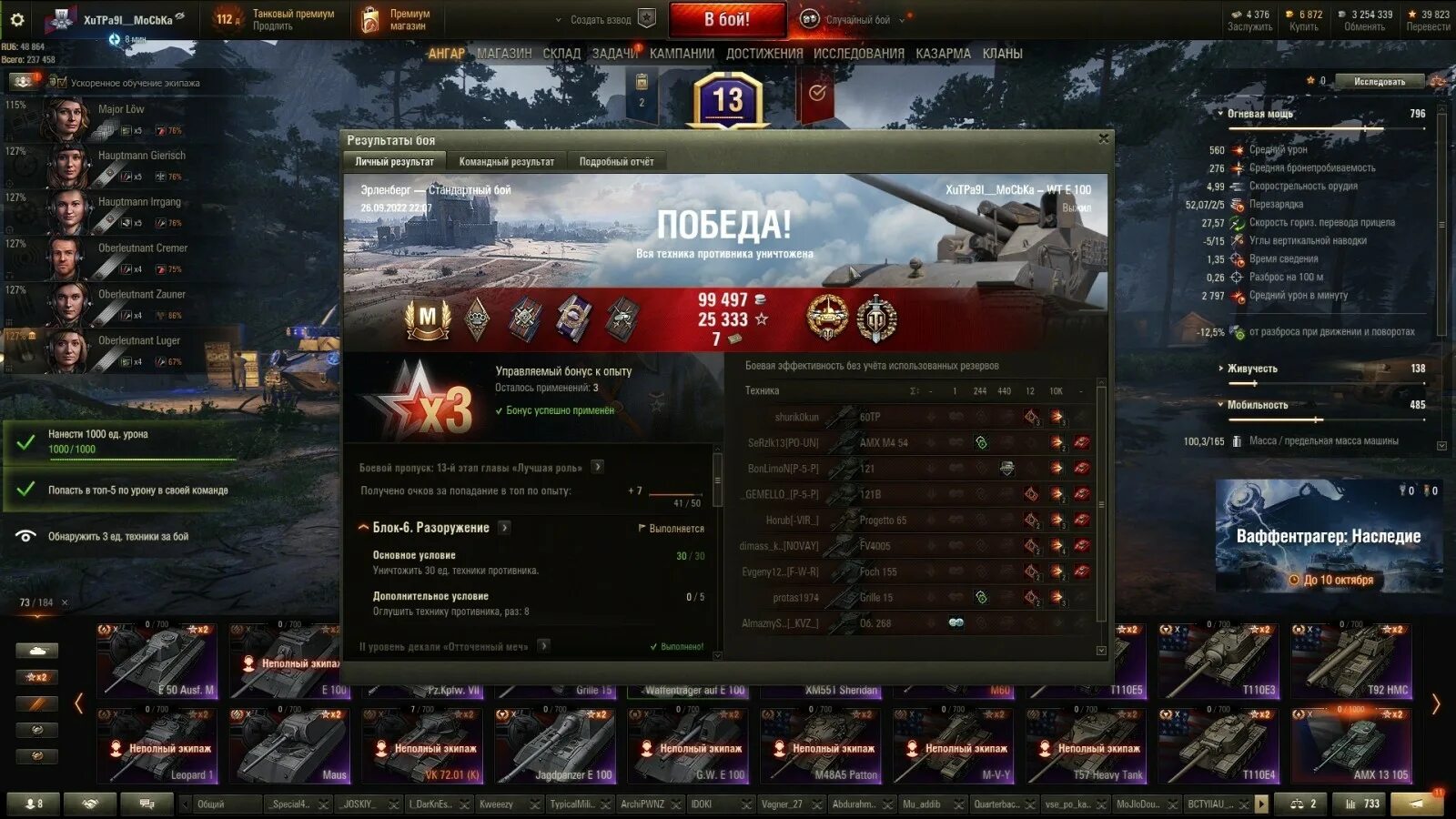1456x819 pixels.
Task: Switch to Командный результат tab
Action: click(x=507, y=161)
